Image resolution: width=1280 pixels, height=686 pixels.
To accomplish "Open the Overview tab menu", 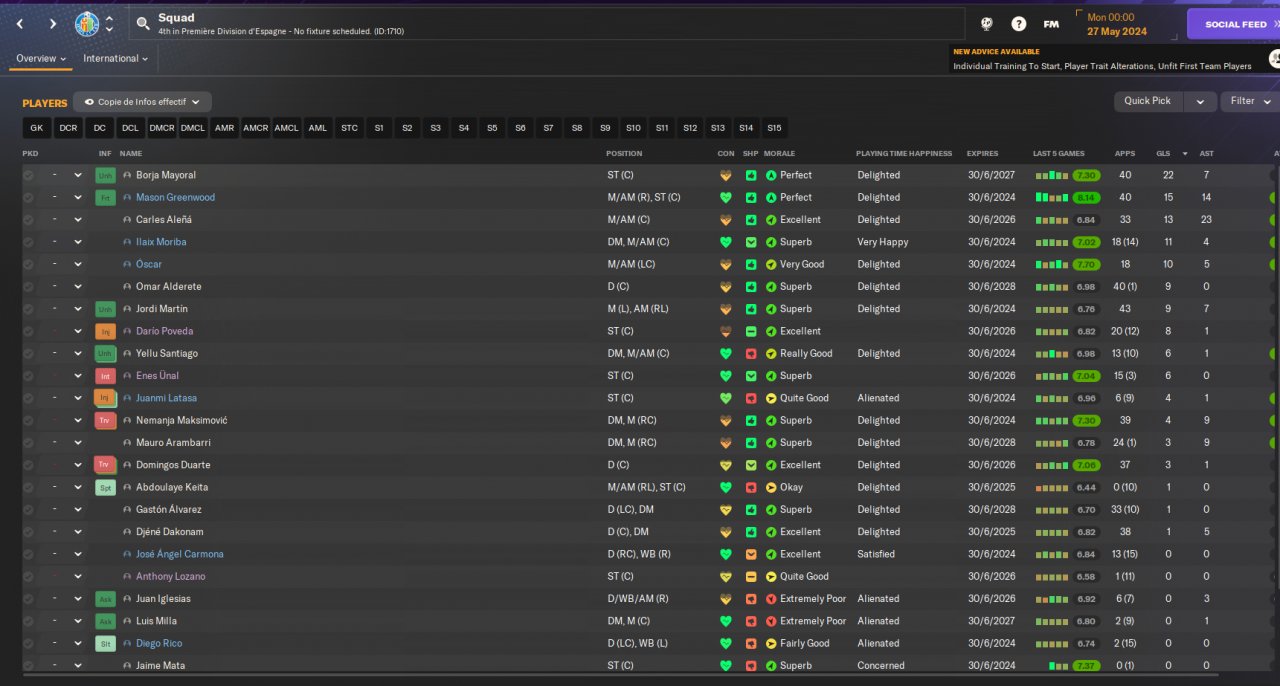I will (x=41, y=59).
